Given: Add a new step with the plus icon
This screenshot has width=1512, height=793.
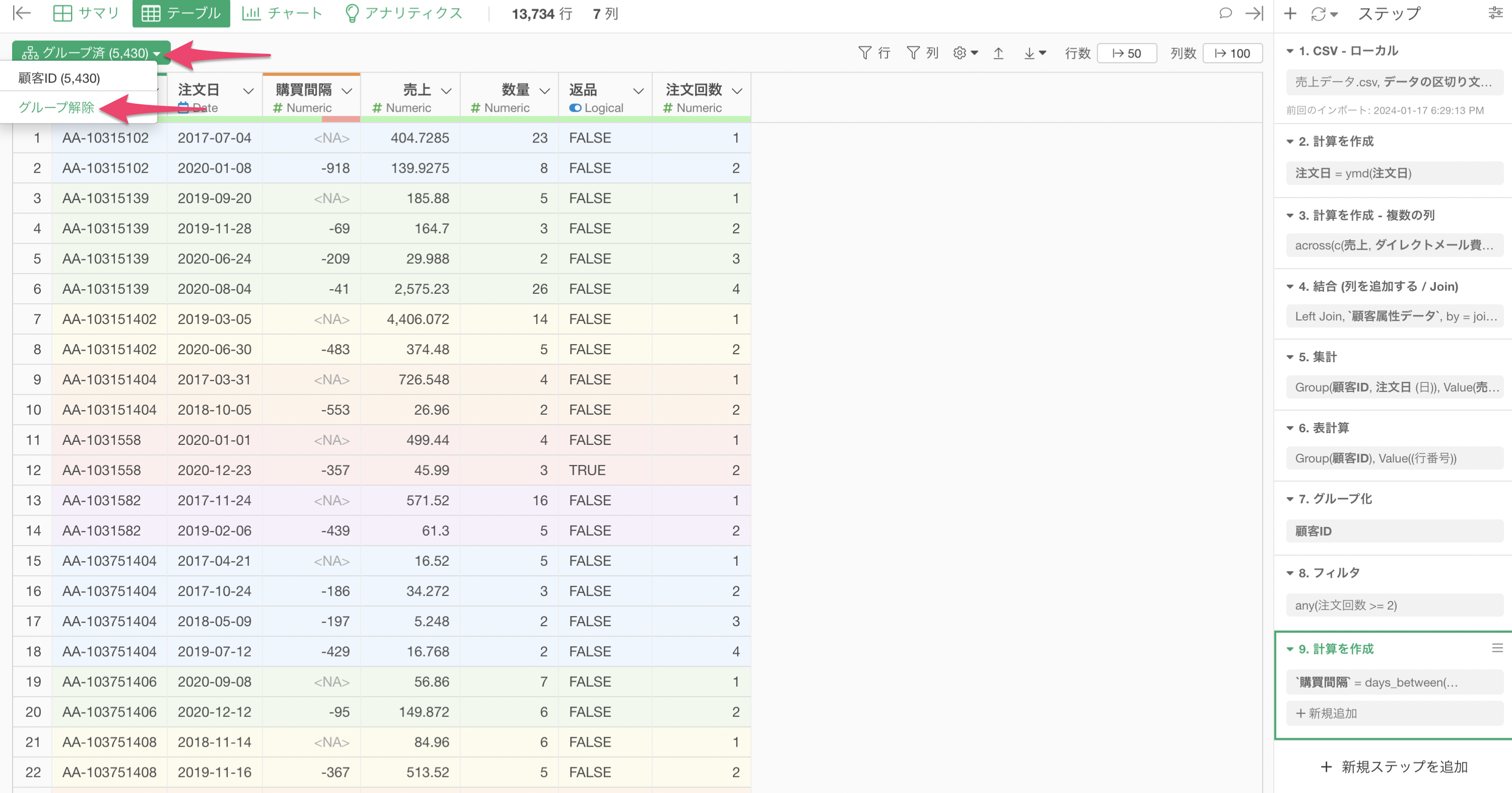Looking at the screenshot, I should 1290,13.
